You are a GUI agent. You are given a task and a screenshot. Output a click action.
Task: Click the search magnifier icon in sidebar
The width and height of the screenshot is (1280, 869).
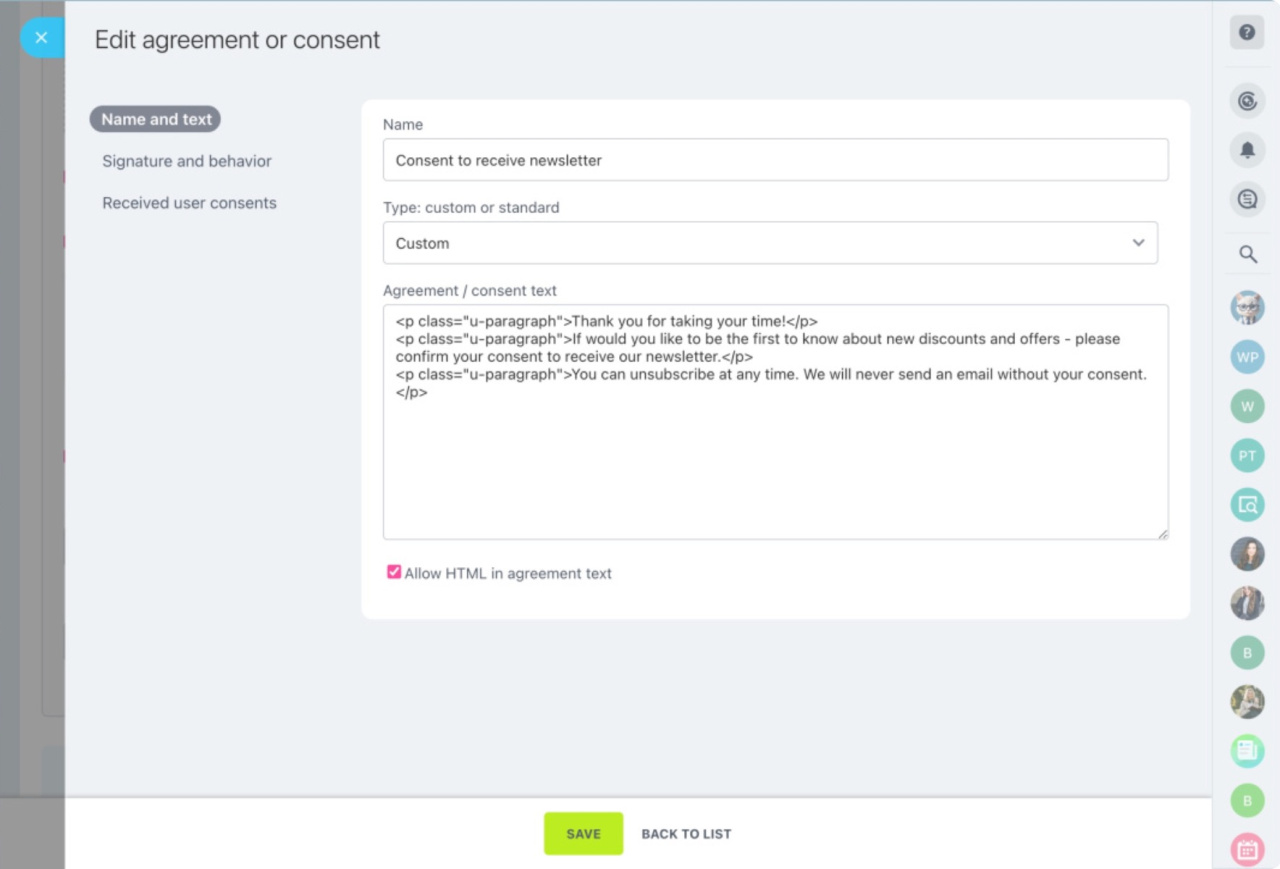[x=1247, y=254]
